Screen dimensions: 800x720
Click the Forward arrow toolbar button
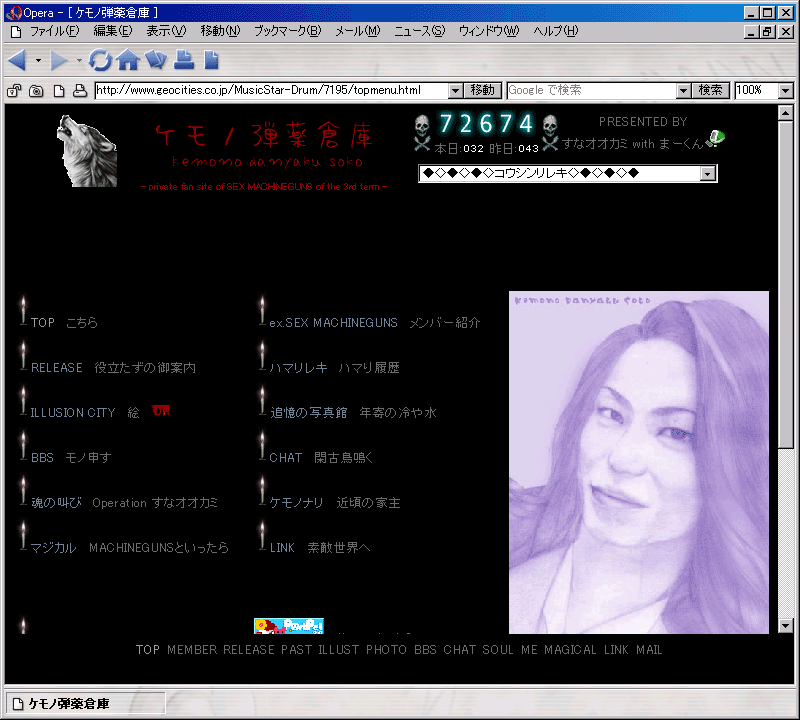click(58, 60)
